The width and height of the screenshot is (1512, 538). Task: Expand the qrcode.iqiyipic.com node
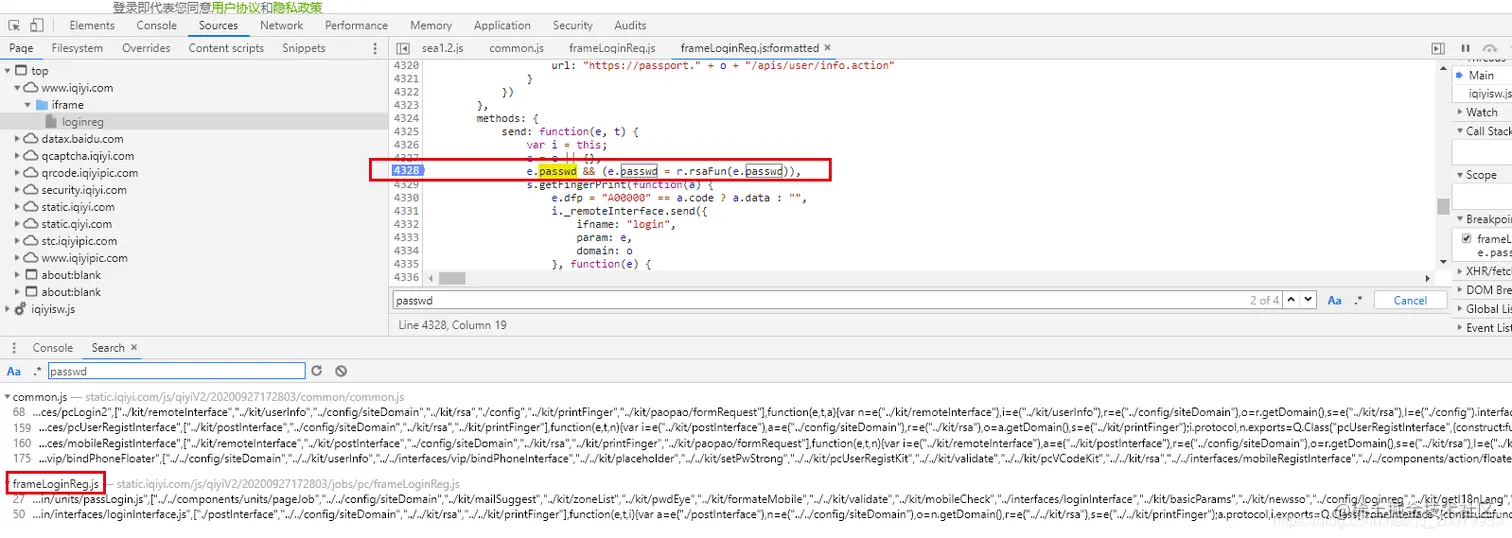[x=18, y=173]
